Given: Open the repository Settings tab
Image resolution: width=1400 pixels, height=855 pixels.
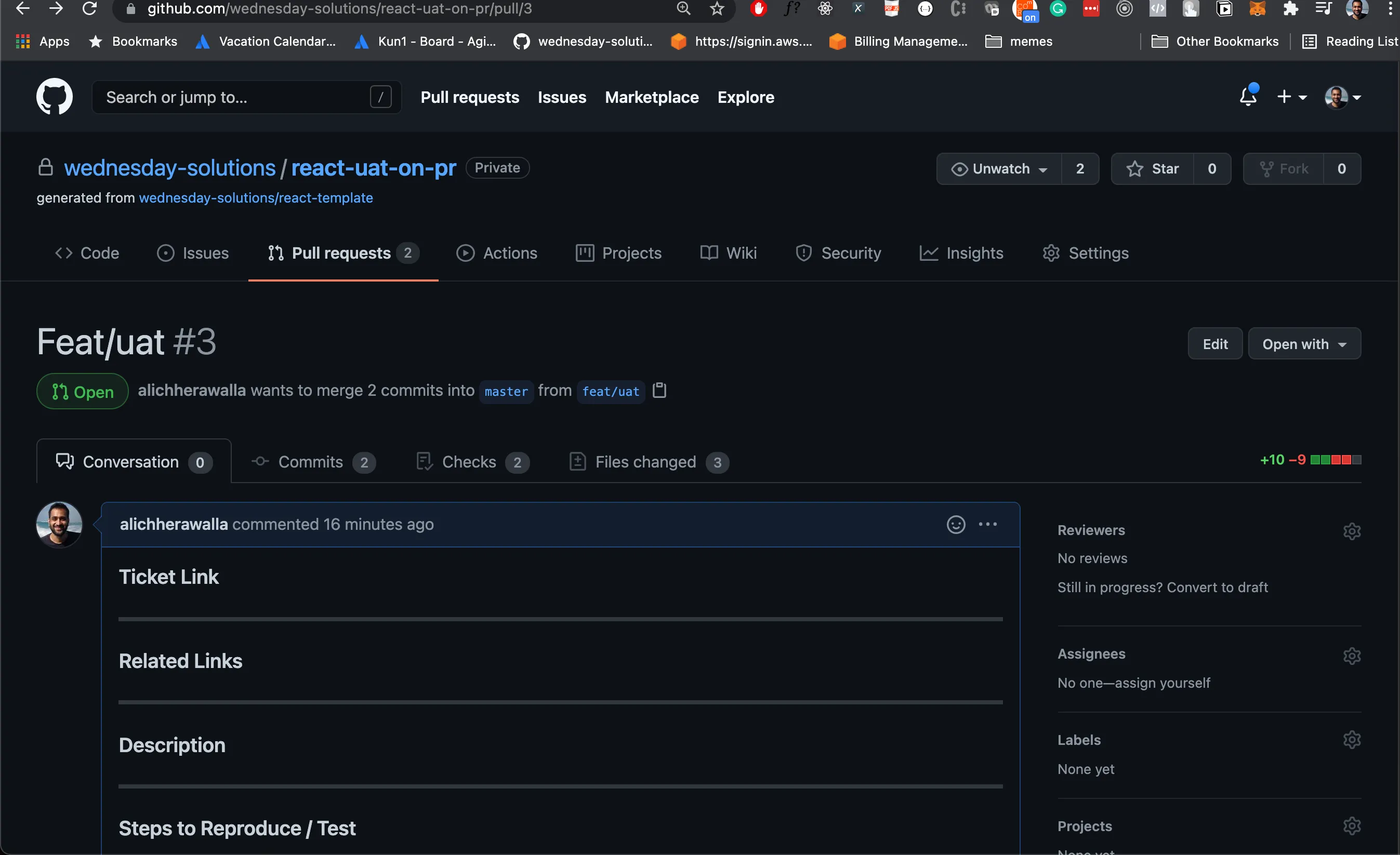Looking at the screenshot, I should coord(1085,253).
